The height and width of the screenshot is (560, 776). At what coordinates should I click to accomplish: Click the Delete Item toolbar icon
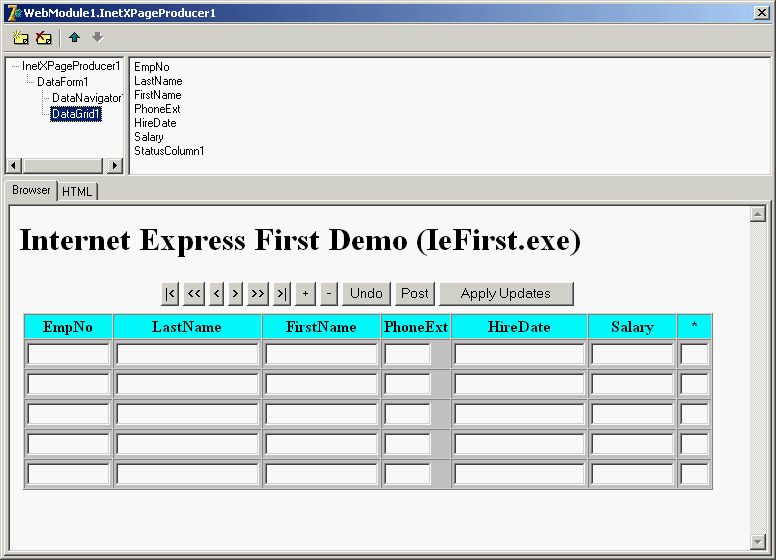coord(44,38)
